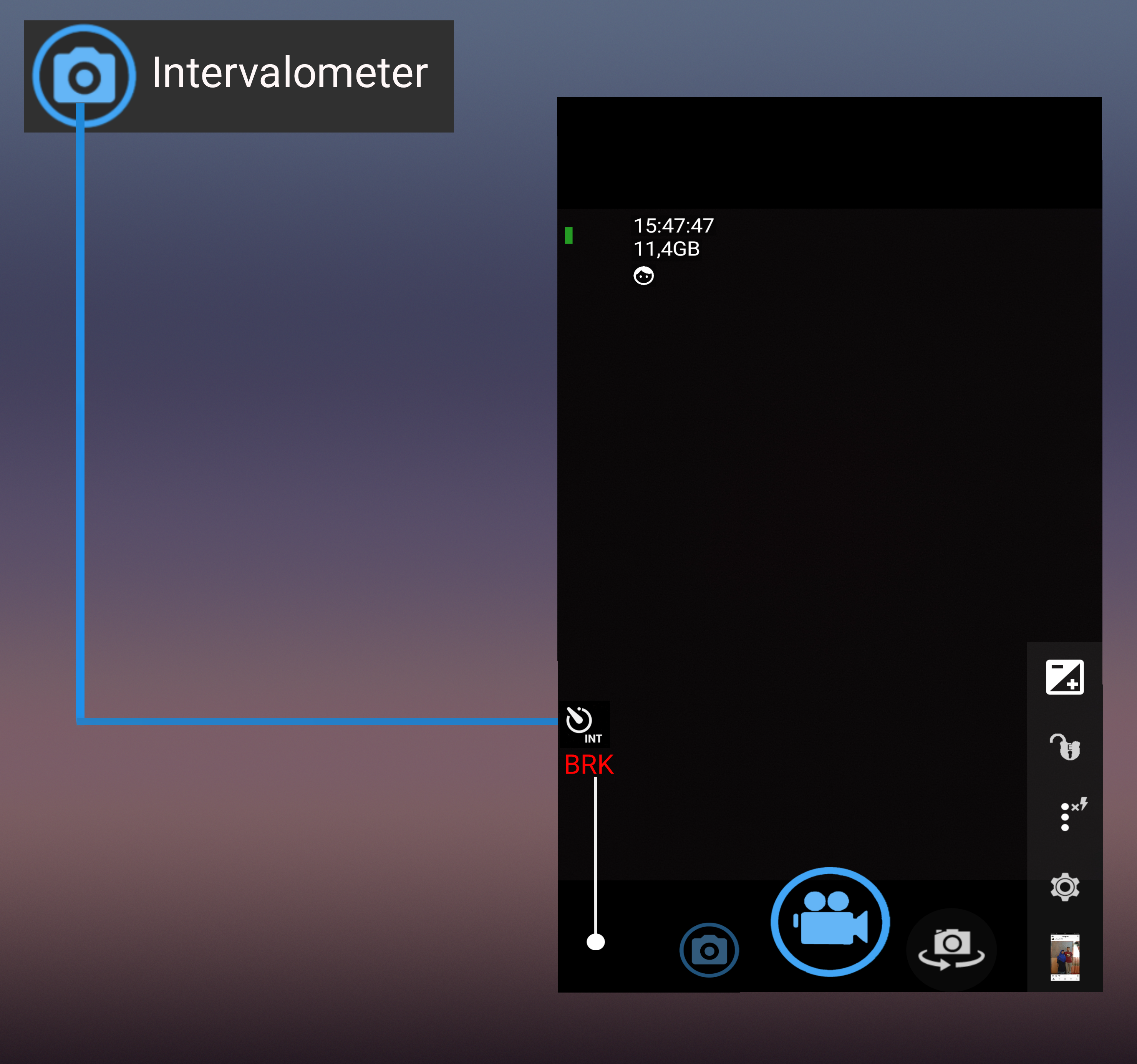Open camera settings via the gear icon
This screenshot has width=1137, height=1064.
pos(1064,887)
